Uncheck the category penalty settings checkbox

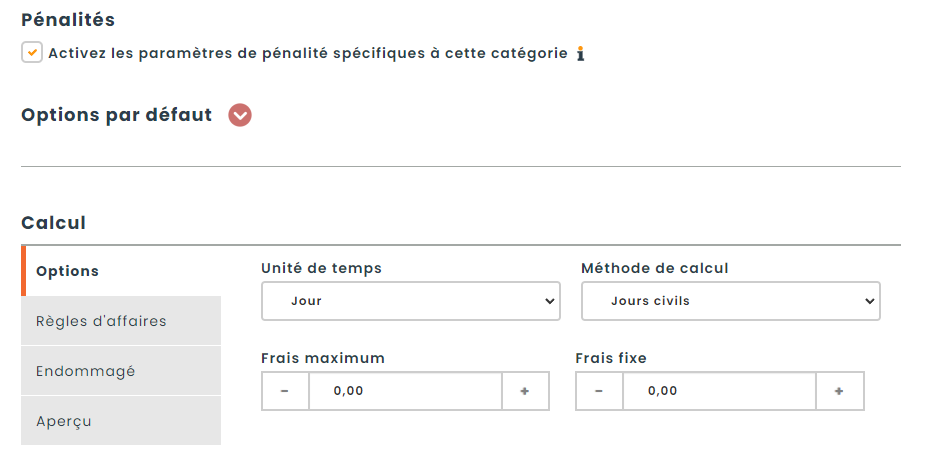(x=32, y=52)
